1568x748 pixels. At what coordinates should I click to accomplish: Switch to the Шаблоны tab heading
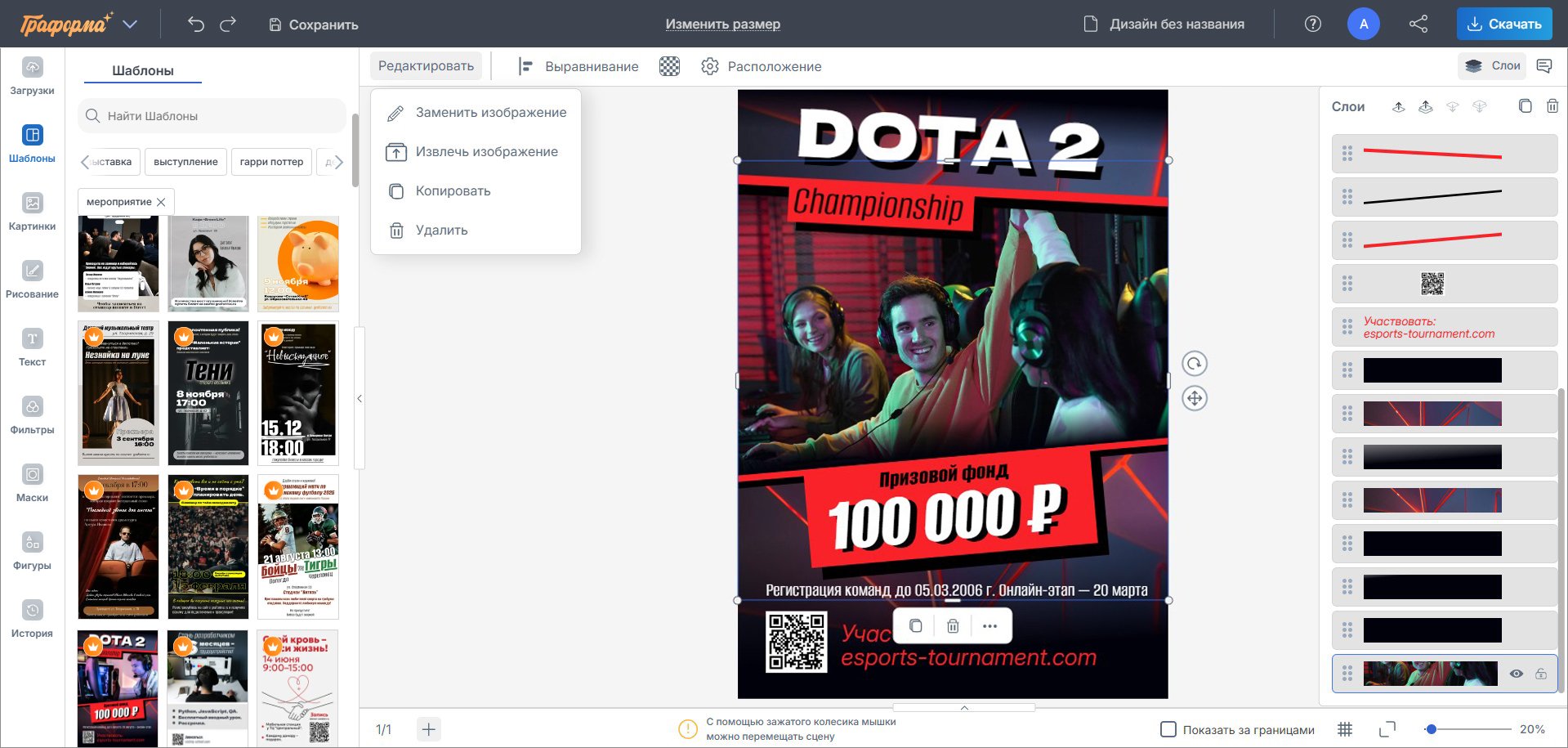(143, 70)
